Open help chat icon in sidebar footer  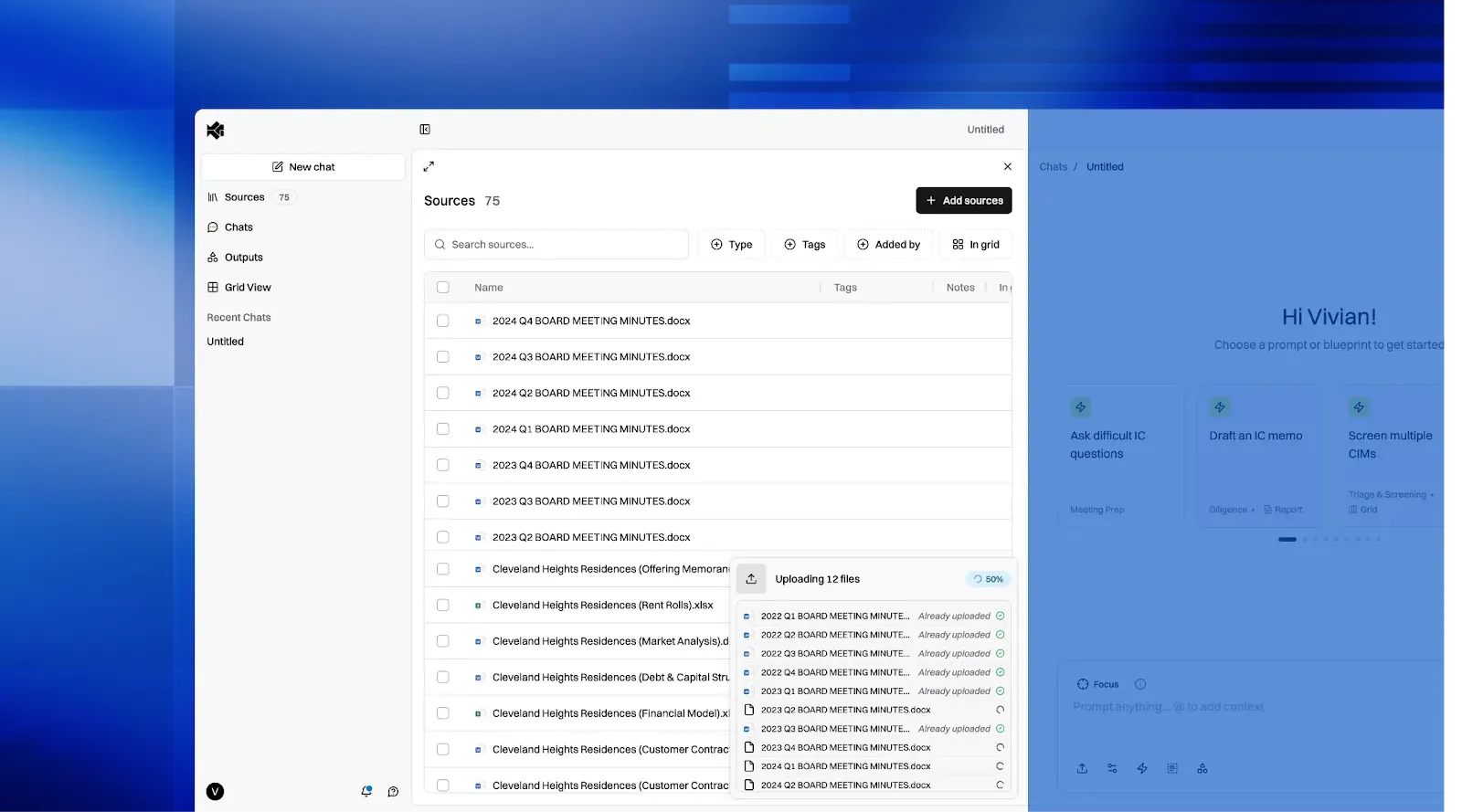(x=393, y=792)
